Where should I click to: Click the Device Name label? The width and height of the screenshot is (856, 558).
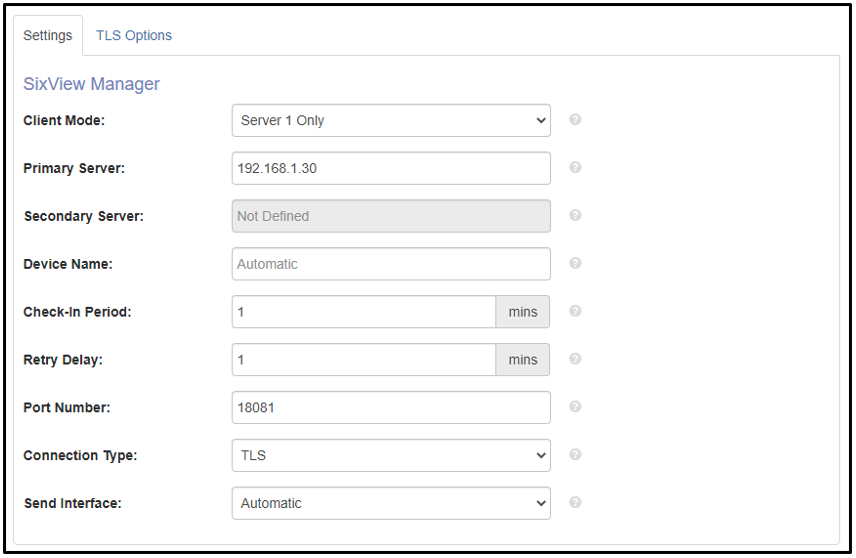coord(68,264)
